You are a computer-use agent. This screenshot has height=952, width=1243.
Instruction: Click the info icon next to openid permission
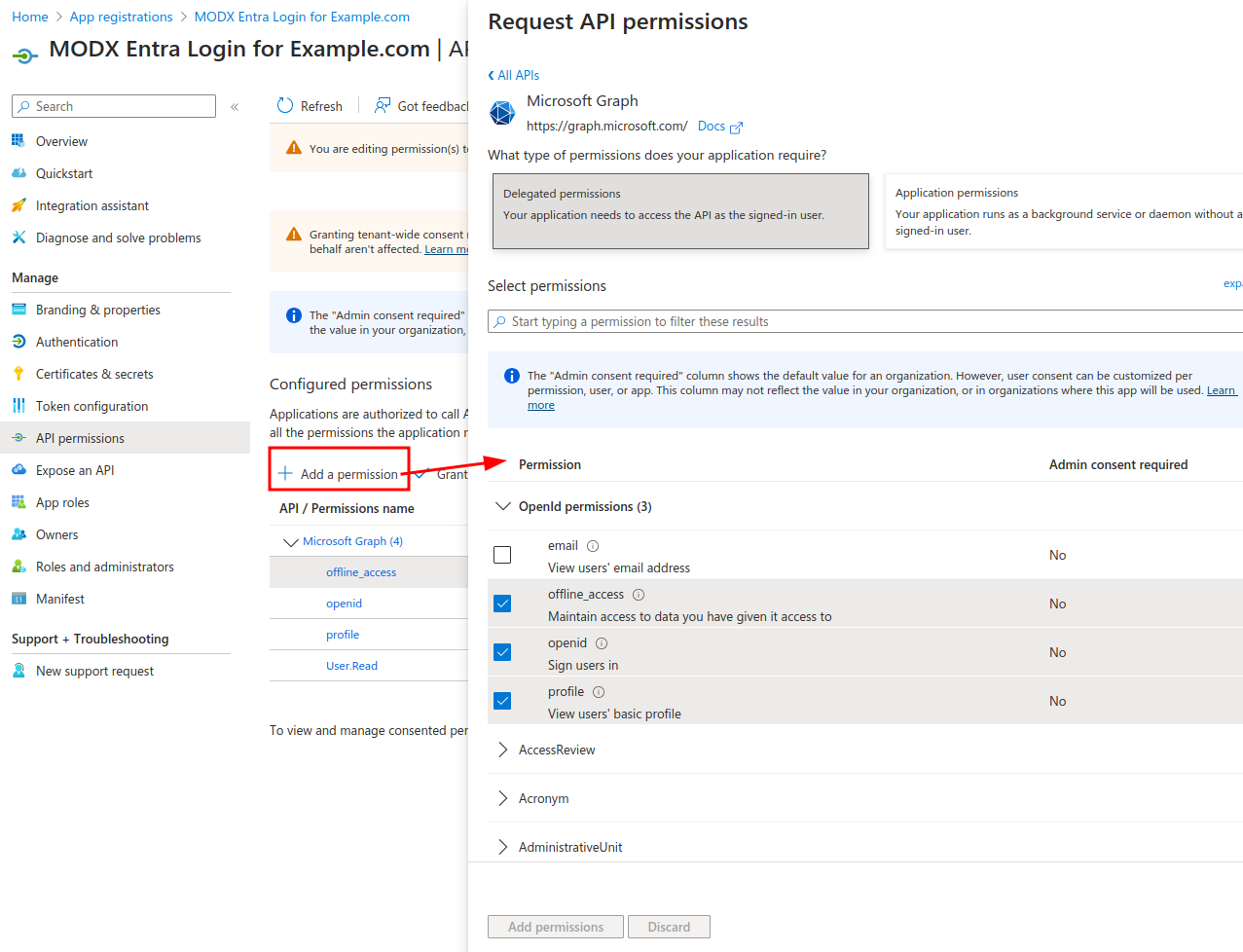(x=602, y=643)
